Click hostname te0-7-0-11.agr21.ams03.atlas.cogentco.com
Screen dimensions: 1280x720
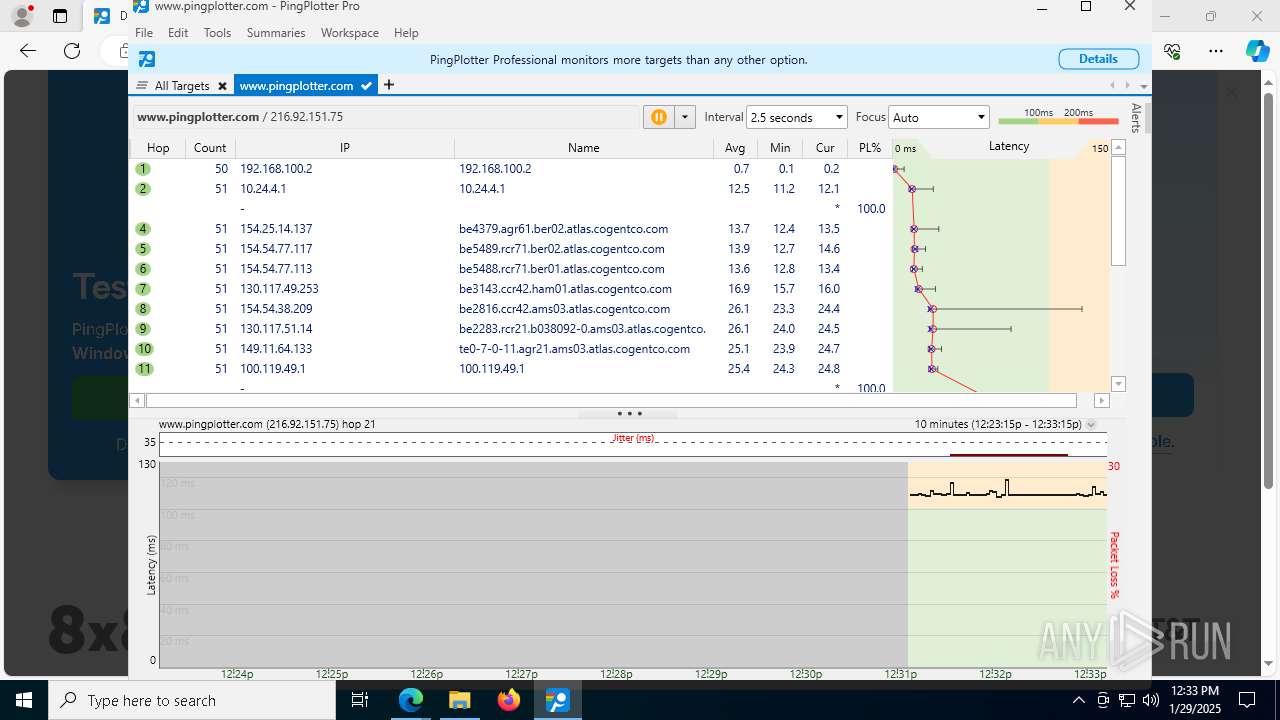point(574,349)
